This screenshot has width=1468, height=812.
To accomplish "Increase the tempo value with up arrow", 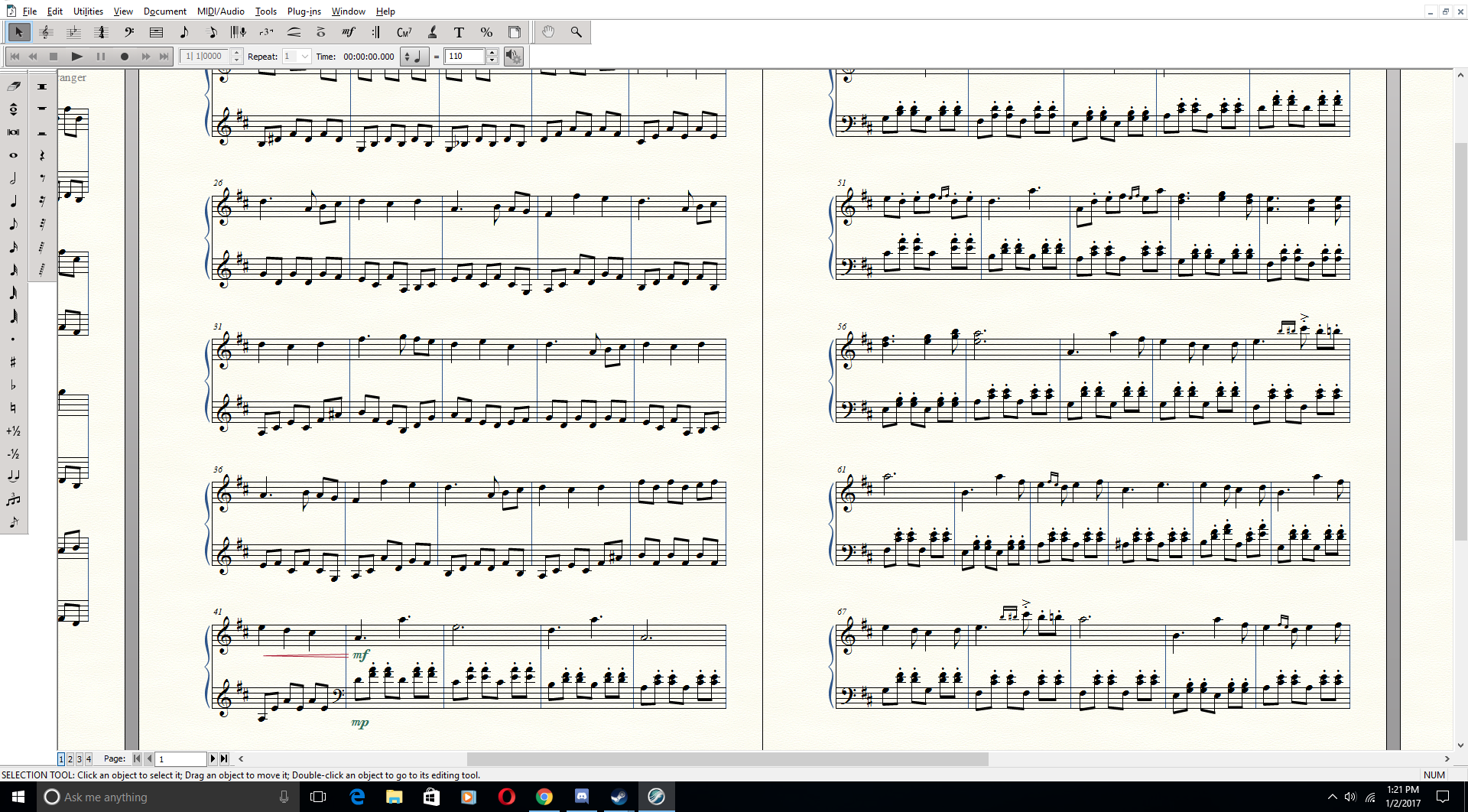I will [x=492, y=52].
